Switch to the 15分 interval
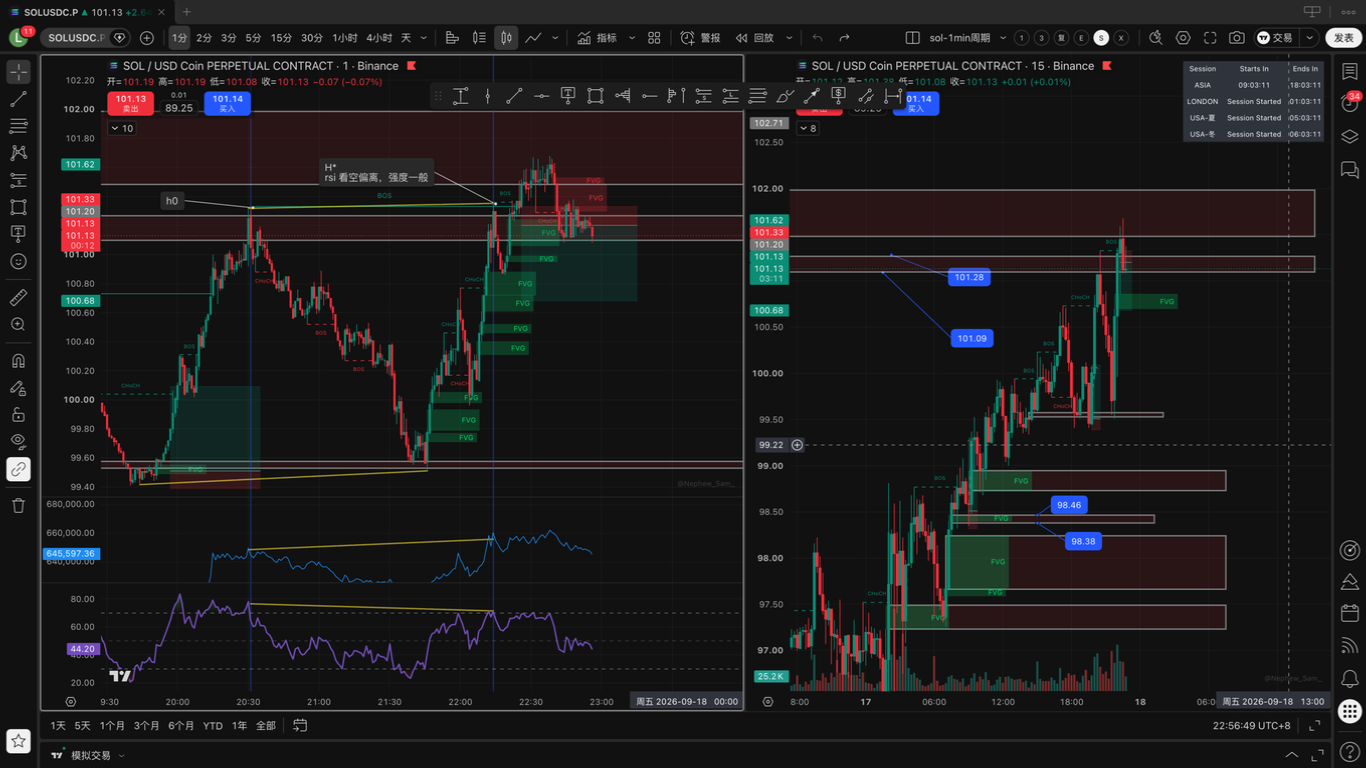Screen dimensions: 1366x768 point(282,38)
